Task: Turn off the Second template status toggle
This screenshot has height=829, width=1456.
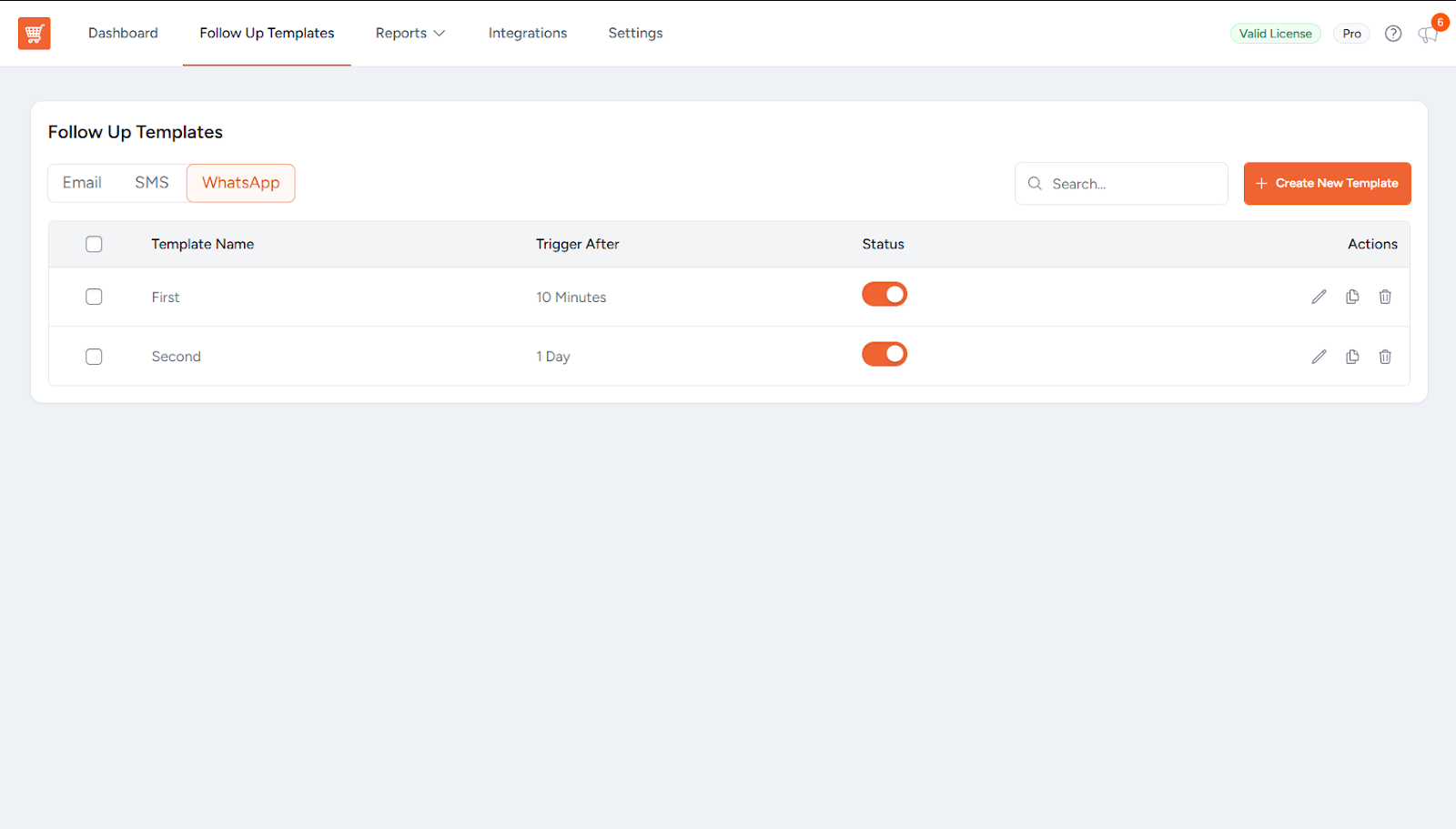Action: point(884,354)
